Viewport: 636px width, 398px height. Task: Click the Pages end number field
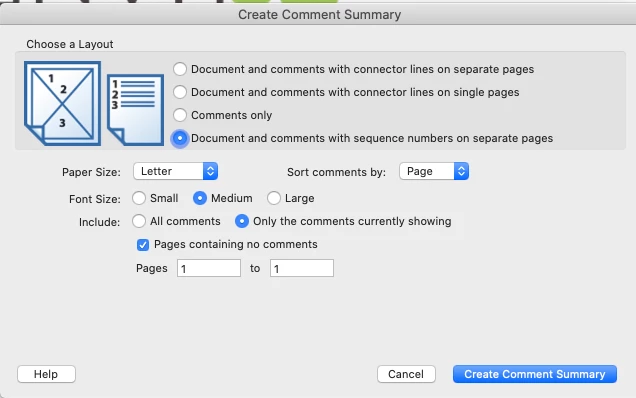pyautogui.click(x=302, y=268)
